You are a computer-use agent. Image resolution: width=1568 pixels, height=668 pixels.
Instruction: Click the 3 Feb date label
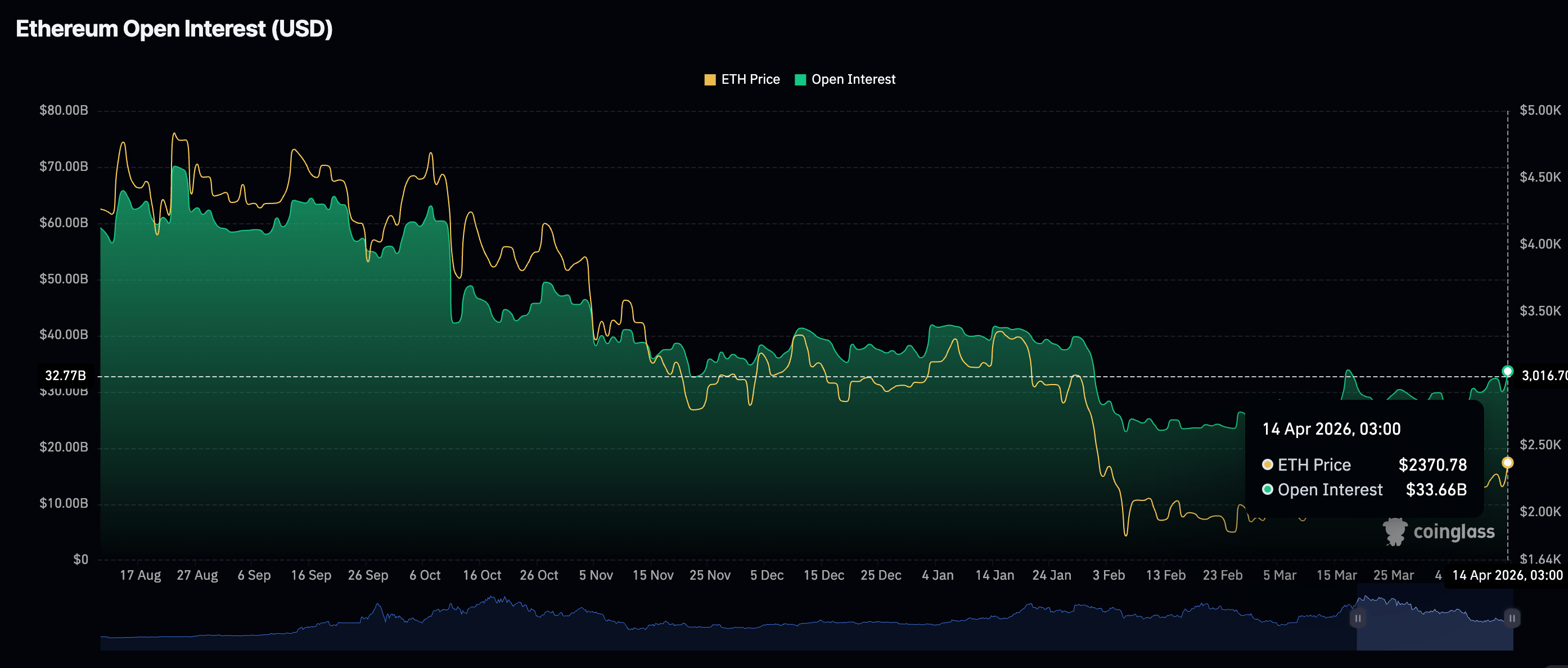click(x=1109, y=575)
